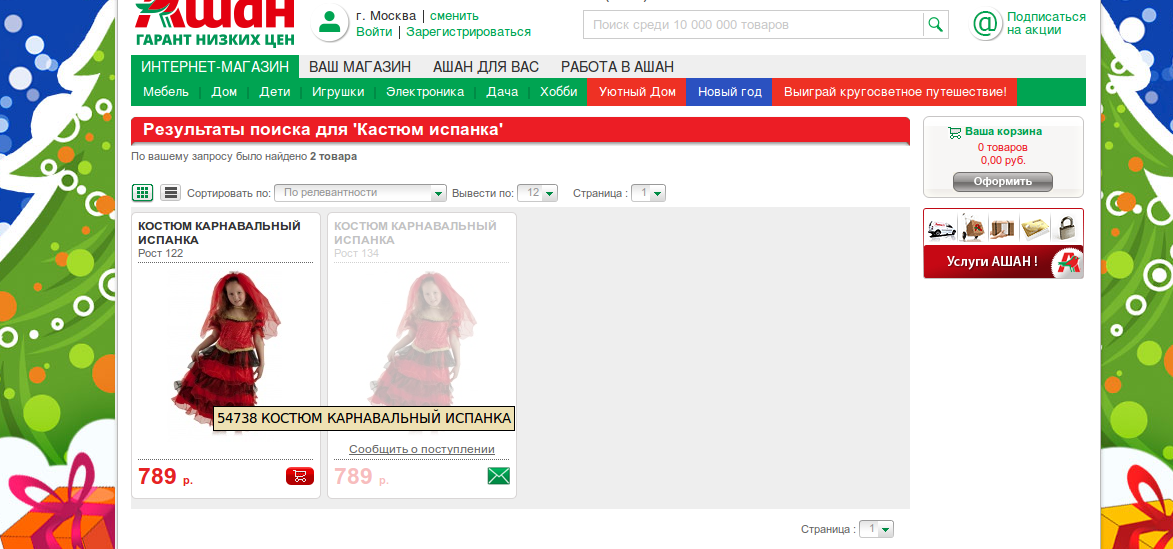Open the АШАН ДЛЯ ВАС tab

point(486,67)
